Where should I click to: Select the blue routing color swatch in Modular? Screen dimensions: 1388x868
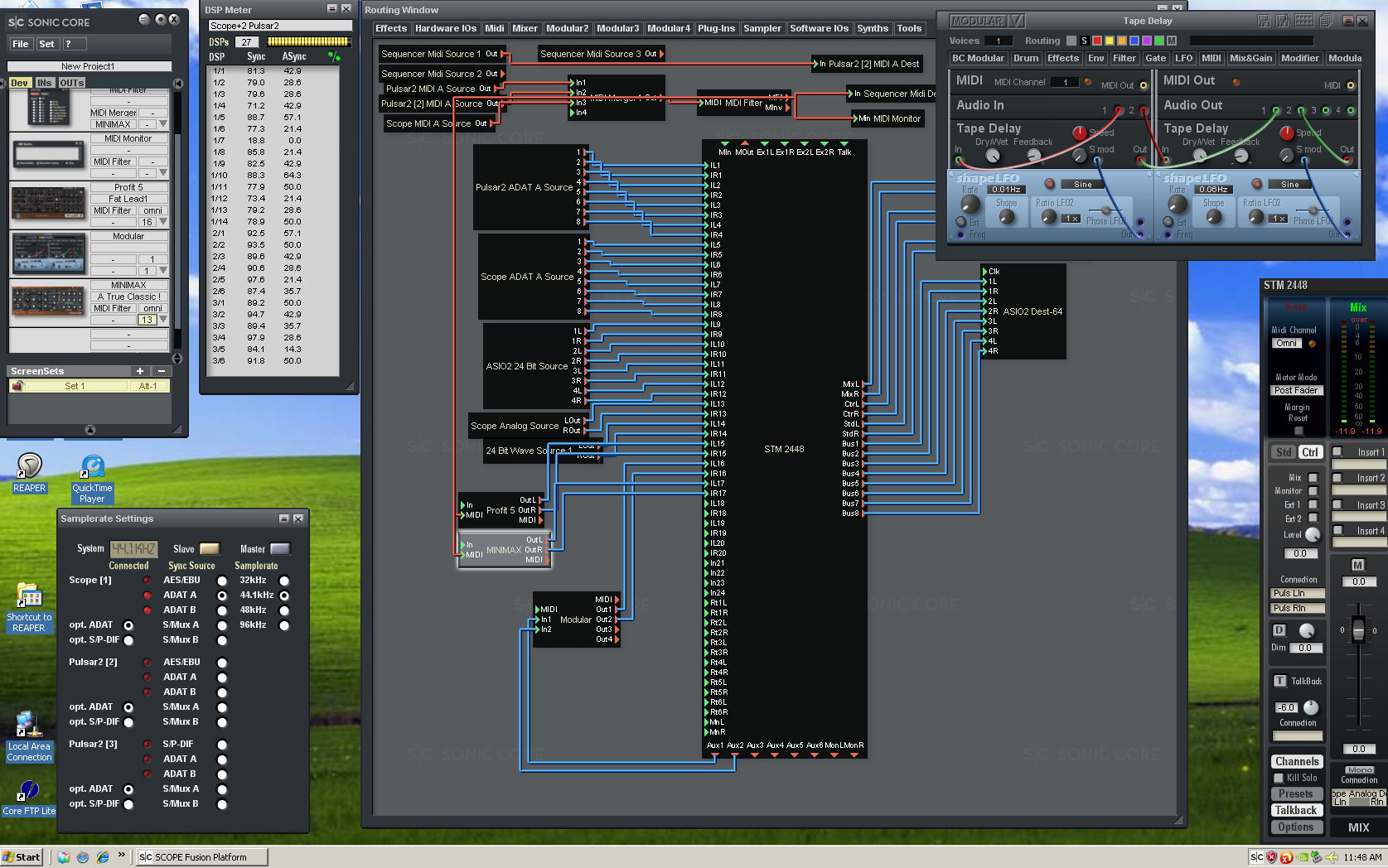point(1134,41)
